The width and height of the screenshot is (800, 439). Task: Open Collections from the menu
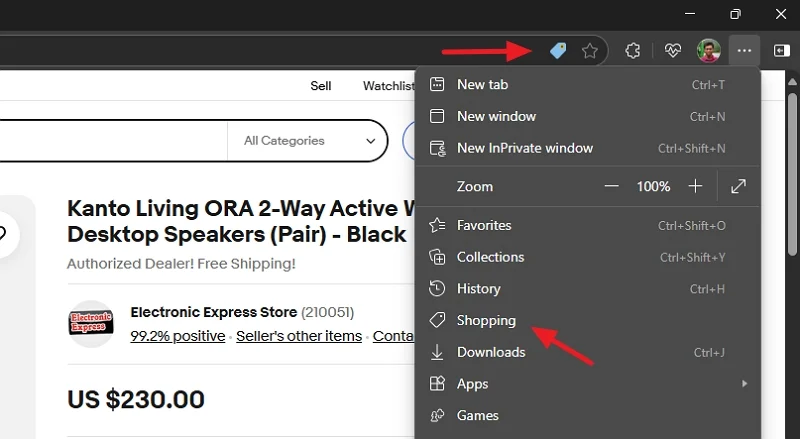588,257
